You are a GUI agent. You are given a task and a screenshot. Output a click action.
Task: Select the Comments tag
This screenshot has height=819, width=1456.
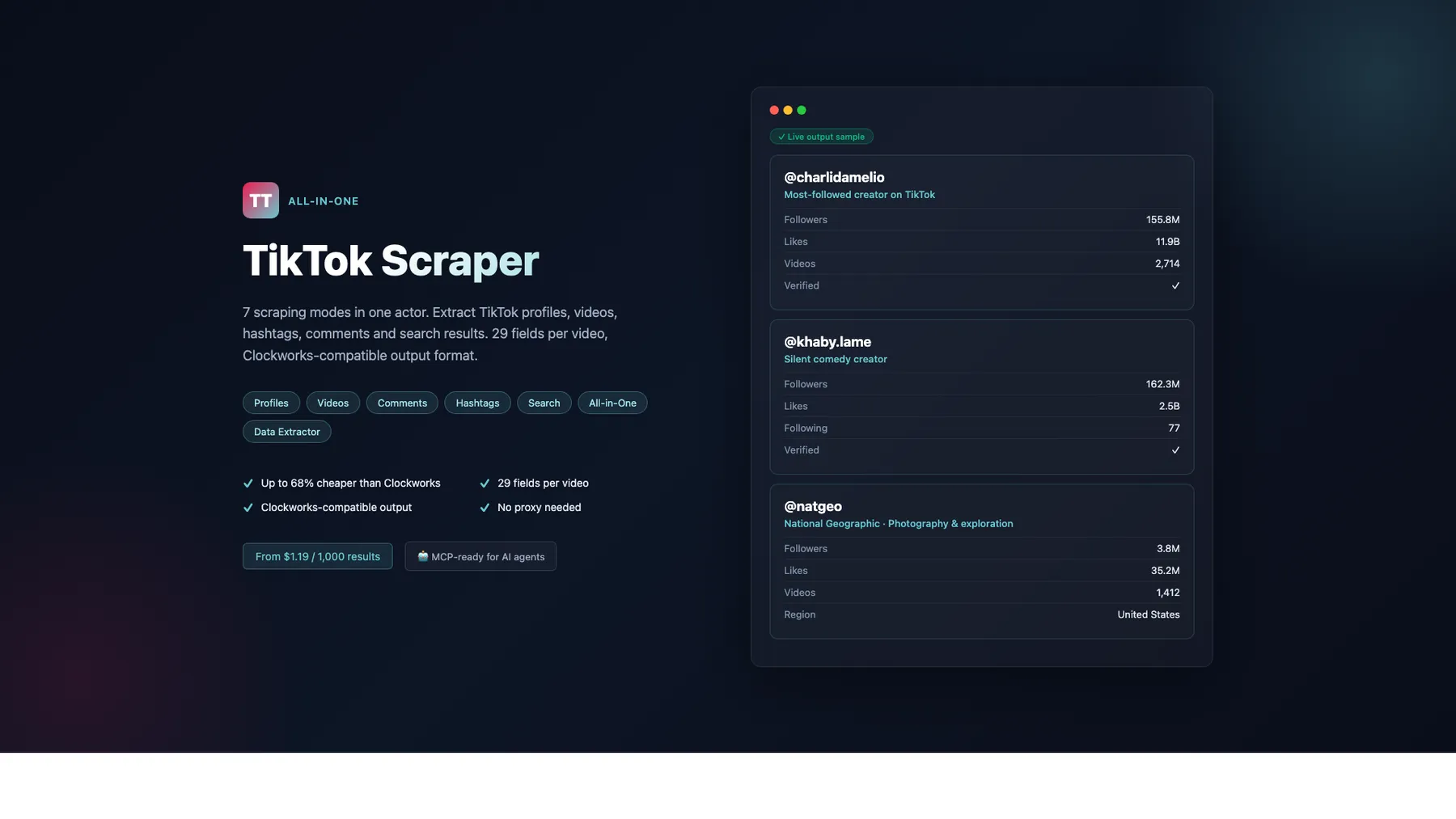pyautogui.click(x=402, y=403)
